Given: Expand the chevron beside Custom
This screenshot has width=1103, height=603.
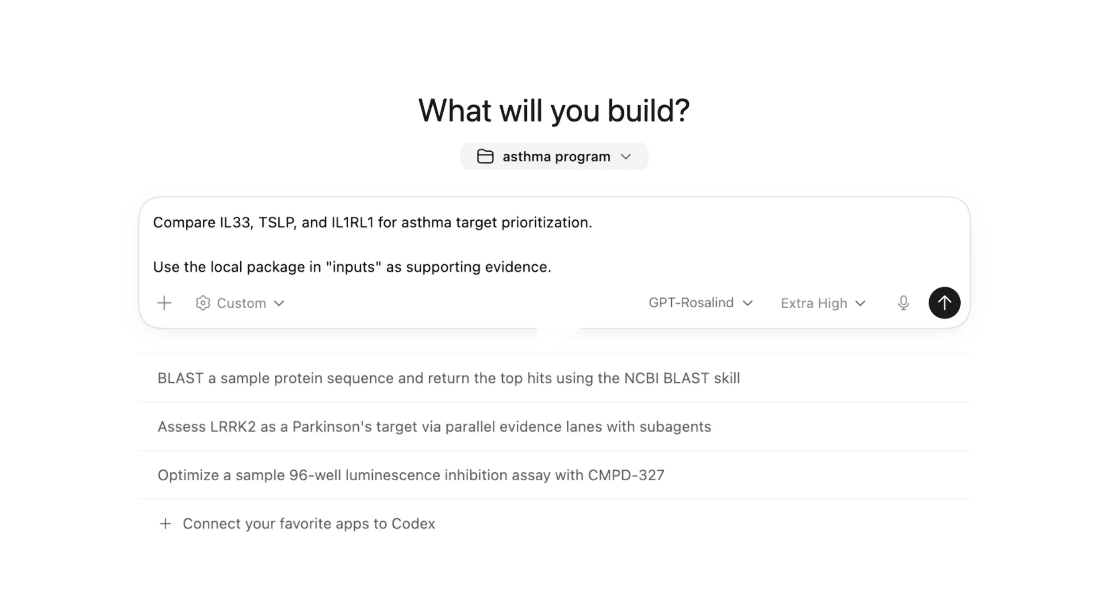Looking at the screenshot, I should (279, 303).
